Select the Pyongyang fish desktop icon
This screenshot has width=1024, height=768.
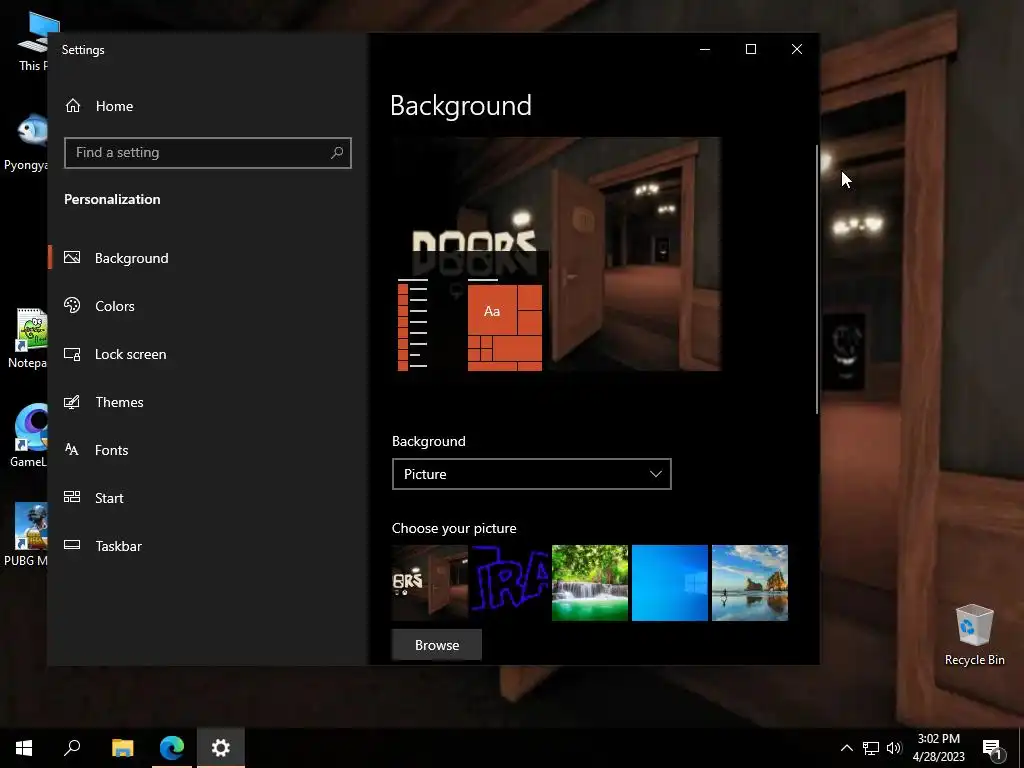click(x=26, y=142)
